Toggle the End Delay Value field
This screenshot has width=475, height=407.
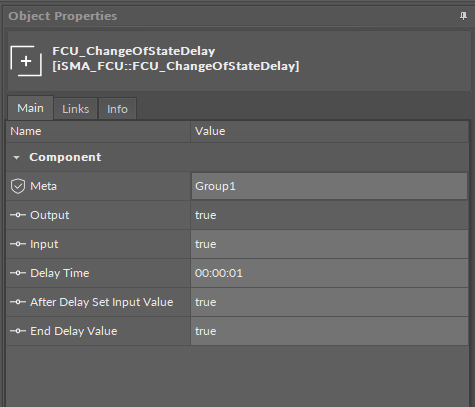pyautogui.click(x=329, y=331)
